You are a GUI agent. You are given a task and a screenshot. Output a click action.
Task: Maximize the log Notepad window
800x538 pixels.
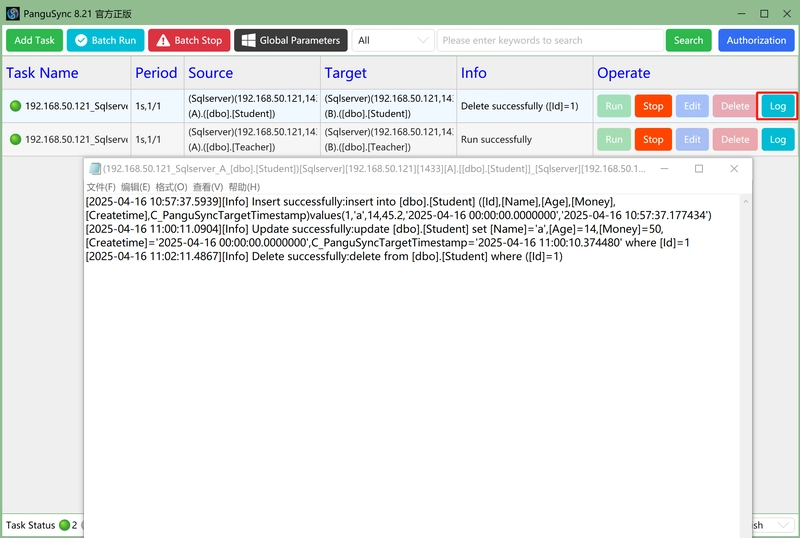click(x=699, y=168)
